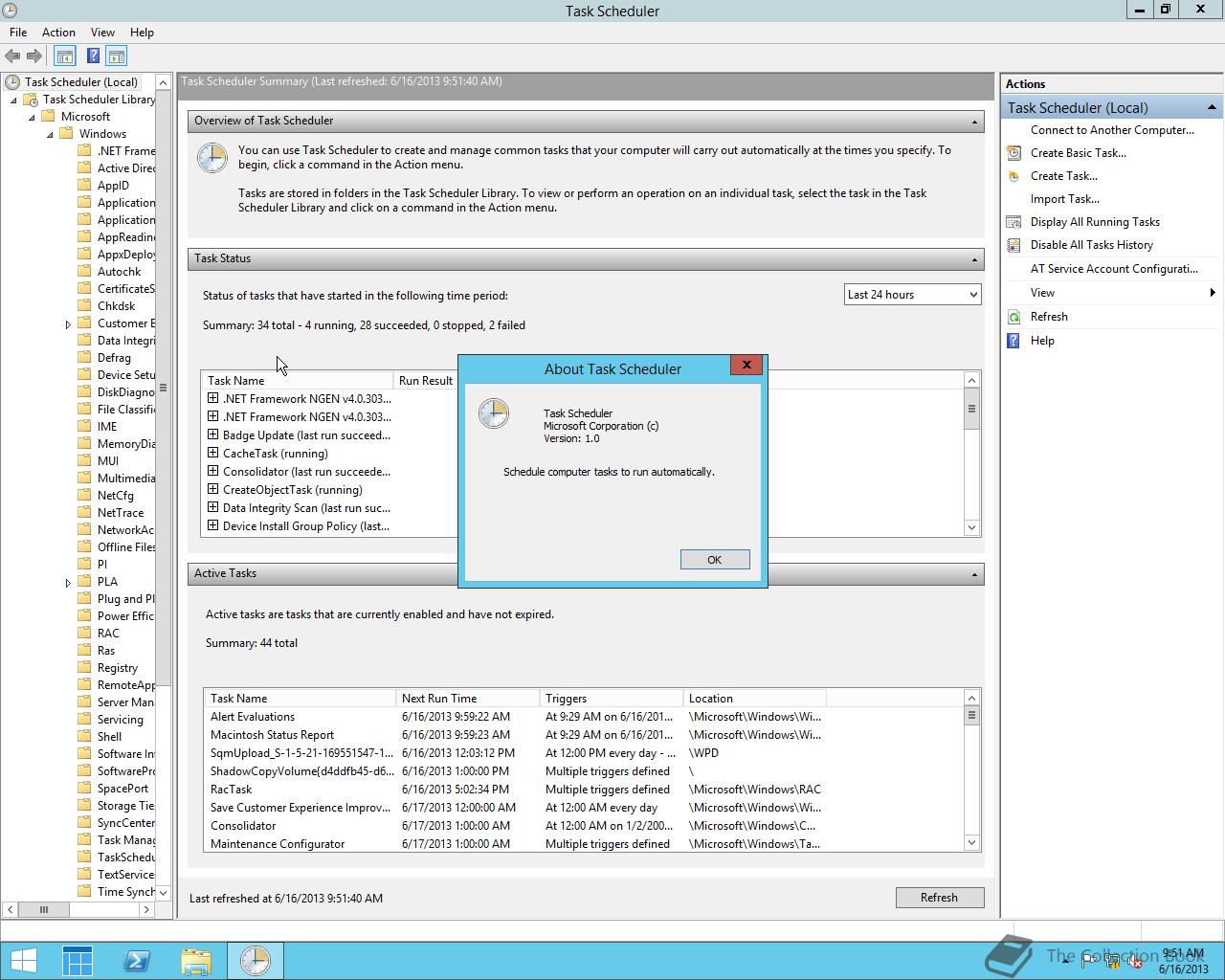Click the blue Help toolbar icon

93,56
